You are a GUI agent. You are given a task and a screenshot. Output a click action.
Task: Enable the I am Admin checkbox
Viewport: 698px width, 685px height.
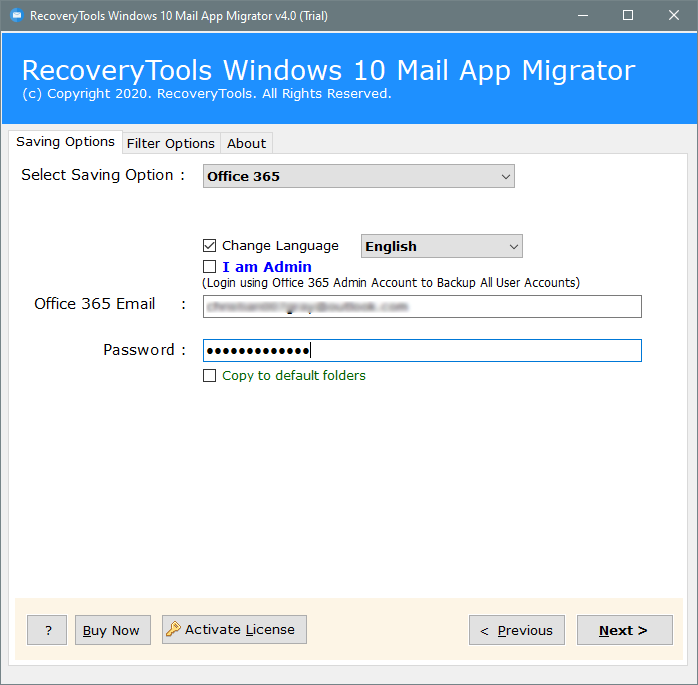point(209,267)
